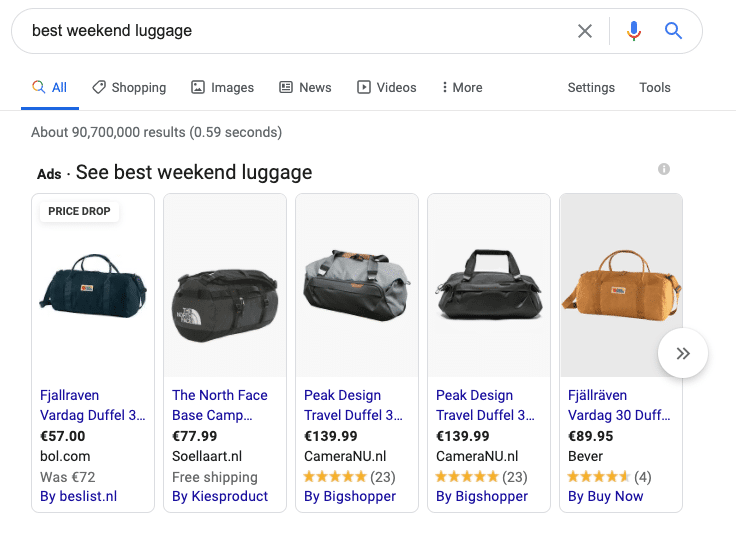Click the By Kiesproduct link
The width and height of the screenshot is (736, 535).
click(220, 496)
